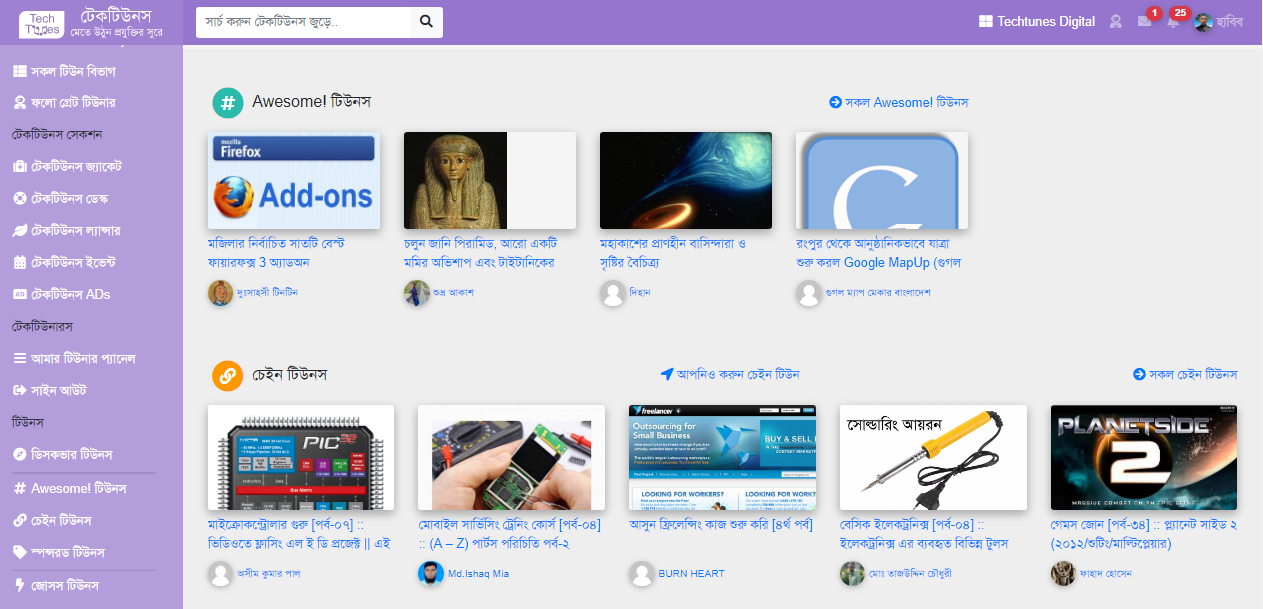Open tune title মাইক্রোকন্ট্রোলার গুরু [পর্ব-০৭]
The image size is (1263, 609).
coord(300,534)
